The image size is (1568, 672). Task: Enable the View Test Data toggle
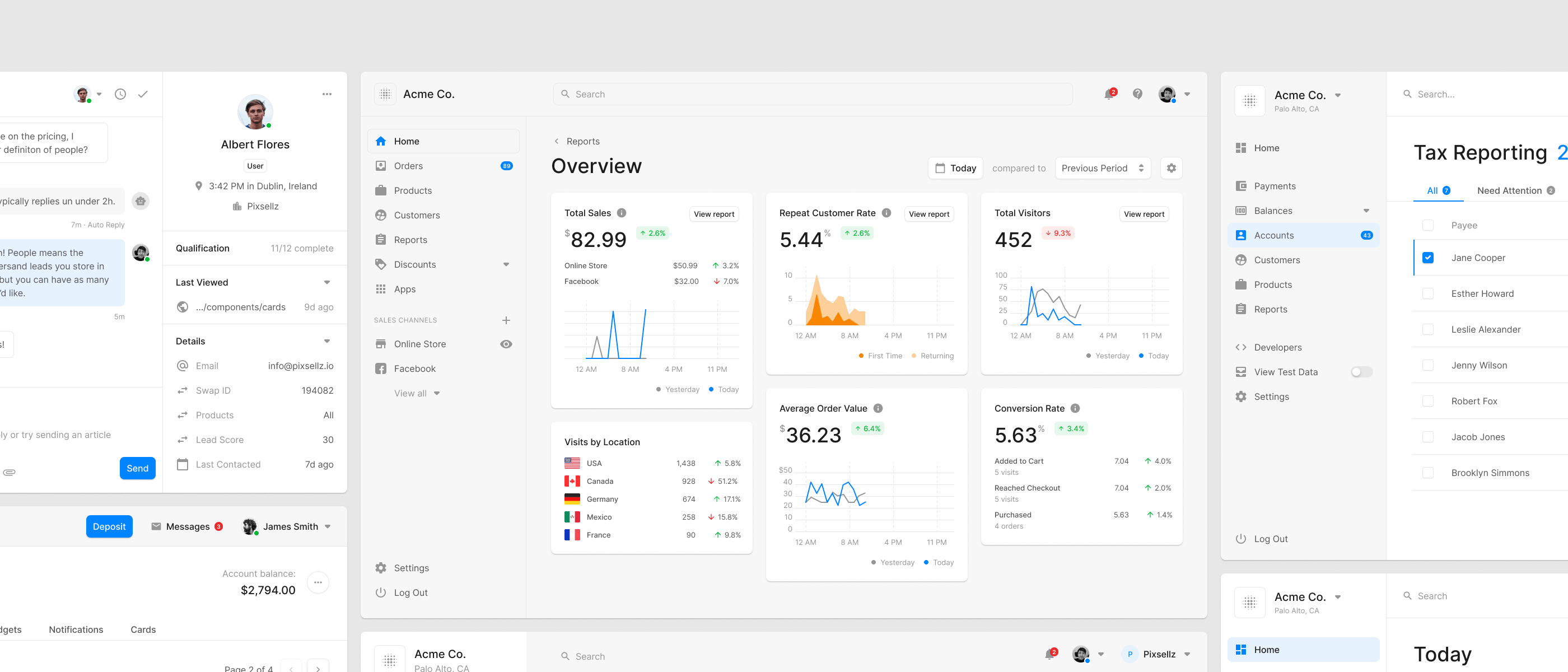click(1361, 372)
